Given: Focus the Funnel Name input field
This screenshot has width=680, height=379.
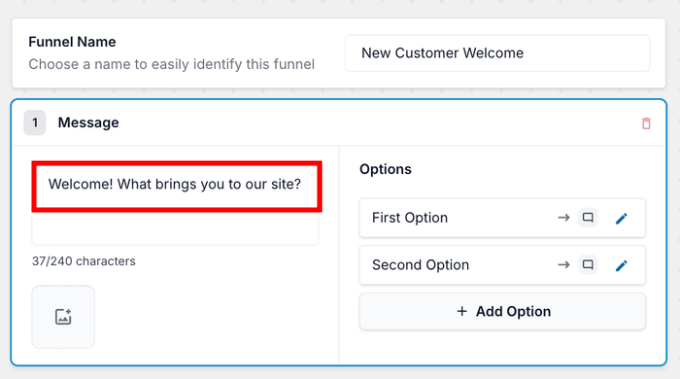Looking at the screenshot, I should point(497,53).
